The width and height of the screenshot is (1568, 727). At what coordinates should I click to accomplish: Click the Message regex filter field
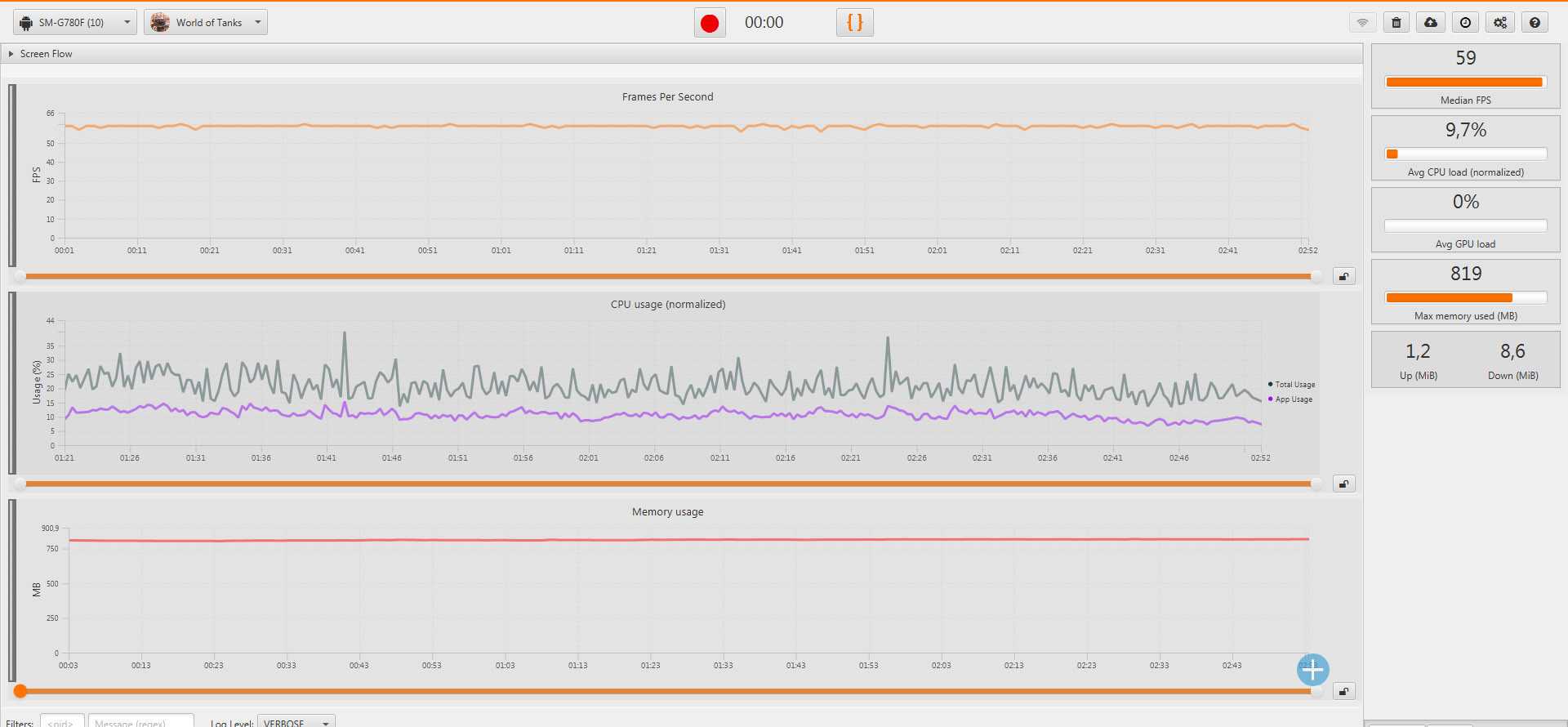pos(140,722)
